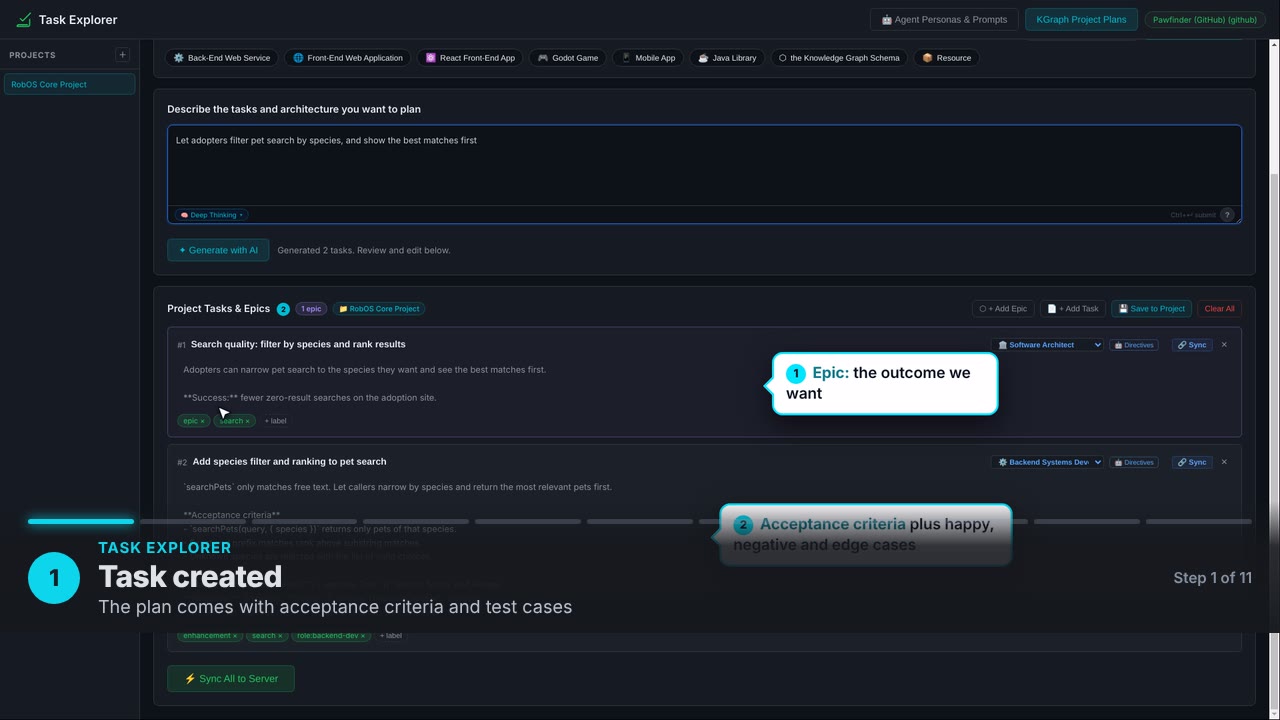
Task: Click Save to Project
Action: coord(1151,309)
